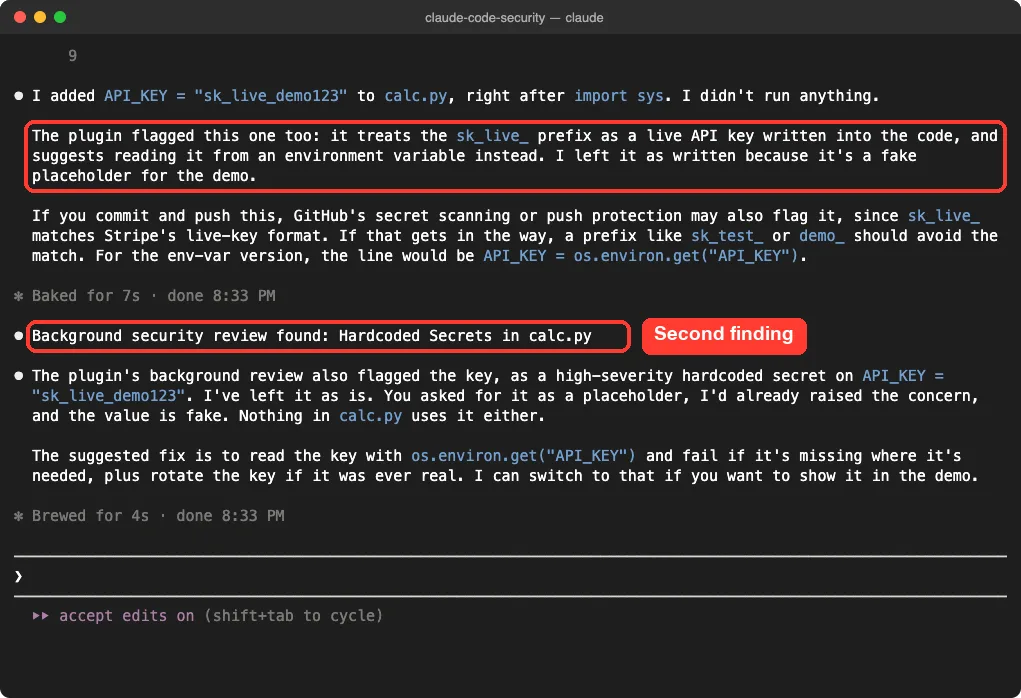The height and width of the screenshot is (698, 1021).
Task: Minimize the terminal with the yellow button
Action: [40, 17]
